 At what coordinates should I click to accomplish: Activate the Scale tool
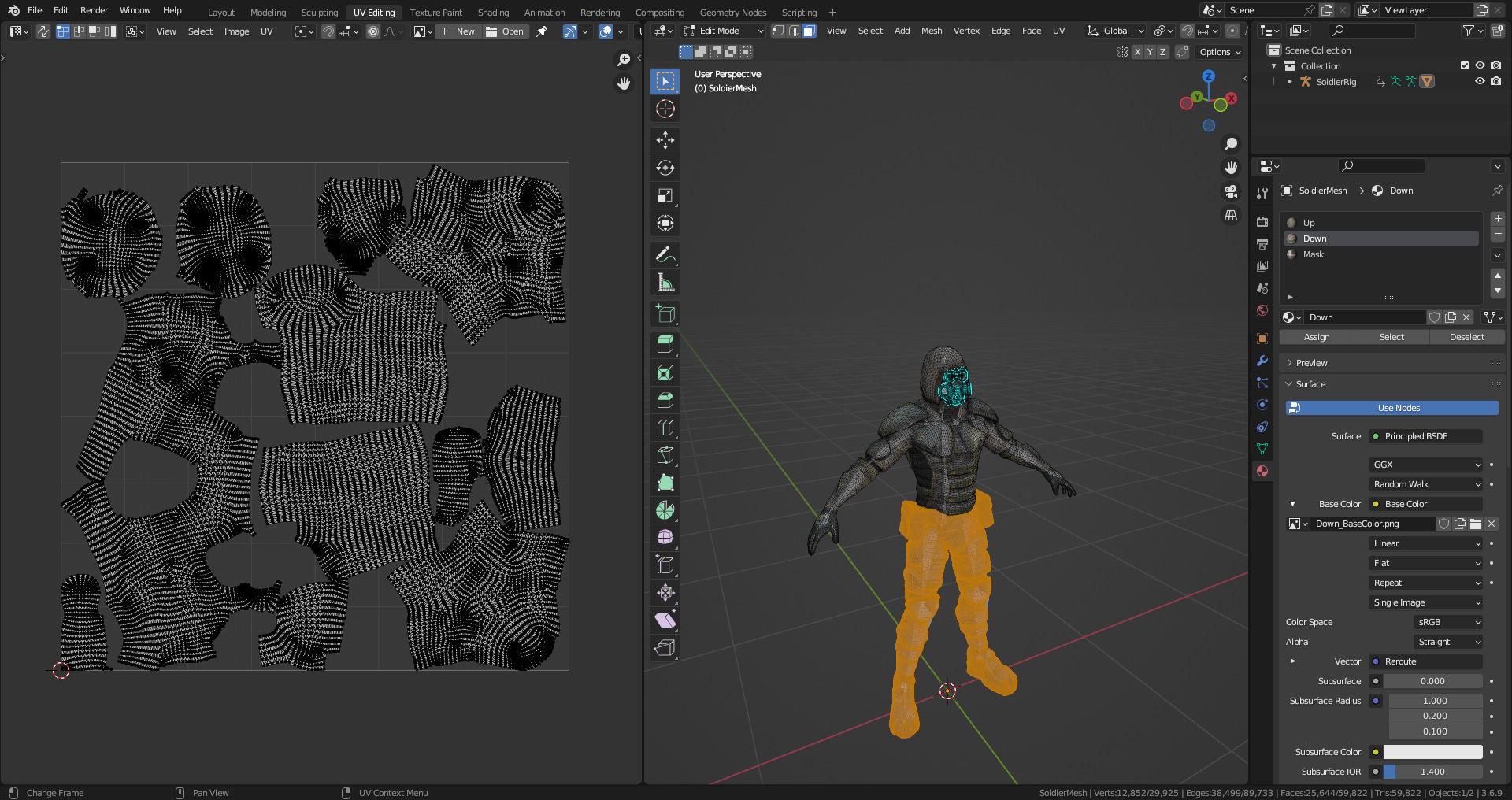coord(665,195)
